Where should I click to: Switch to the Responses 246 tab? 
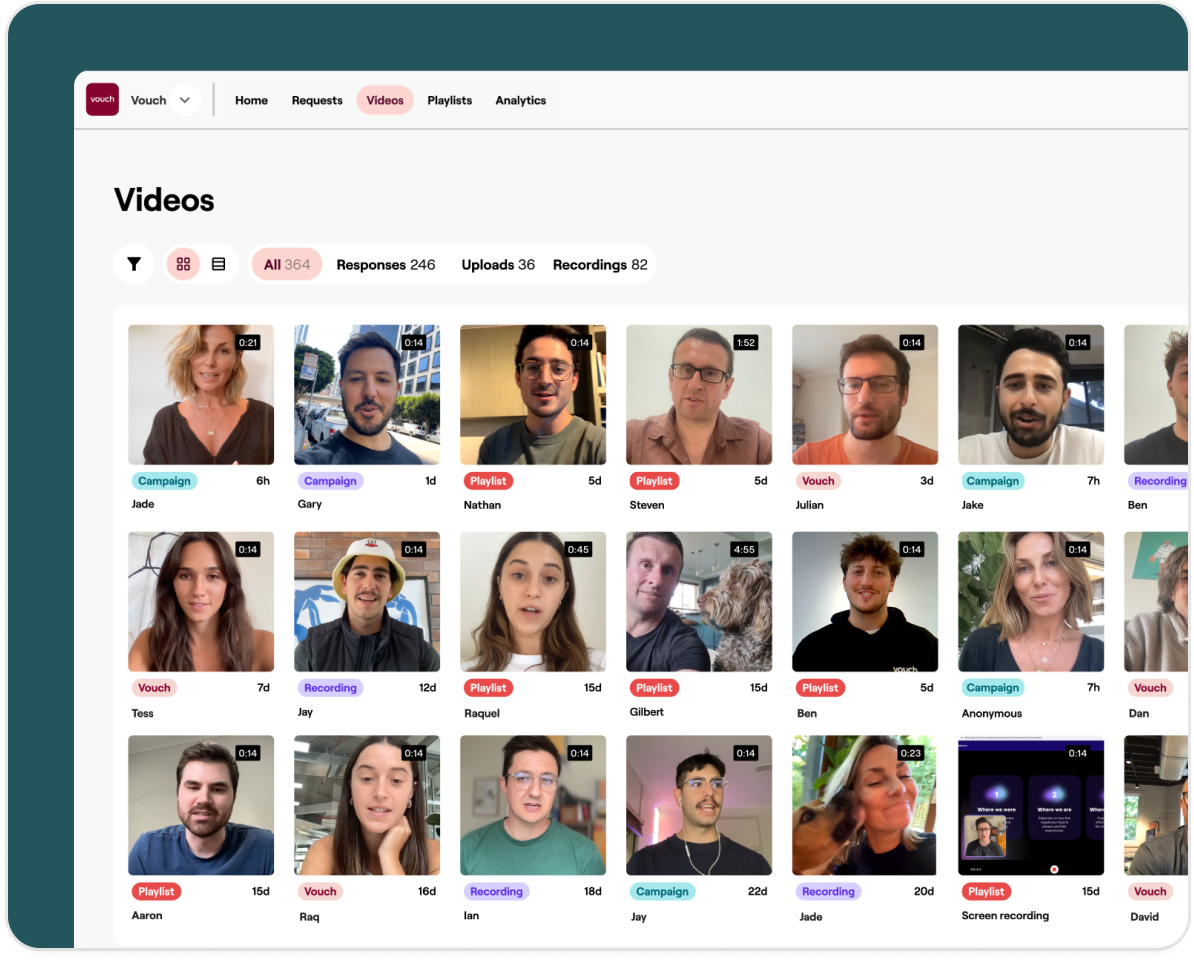point(387,265)
